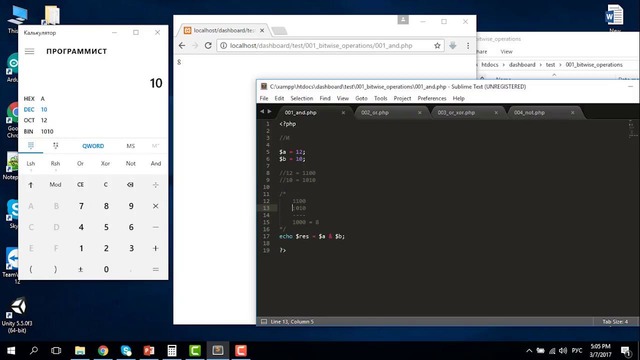Open the Goto menu in Sublime Text
This screenshot has width=640, height=360.
[361, 98]
